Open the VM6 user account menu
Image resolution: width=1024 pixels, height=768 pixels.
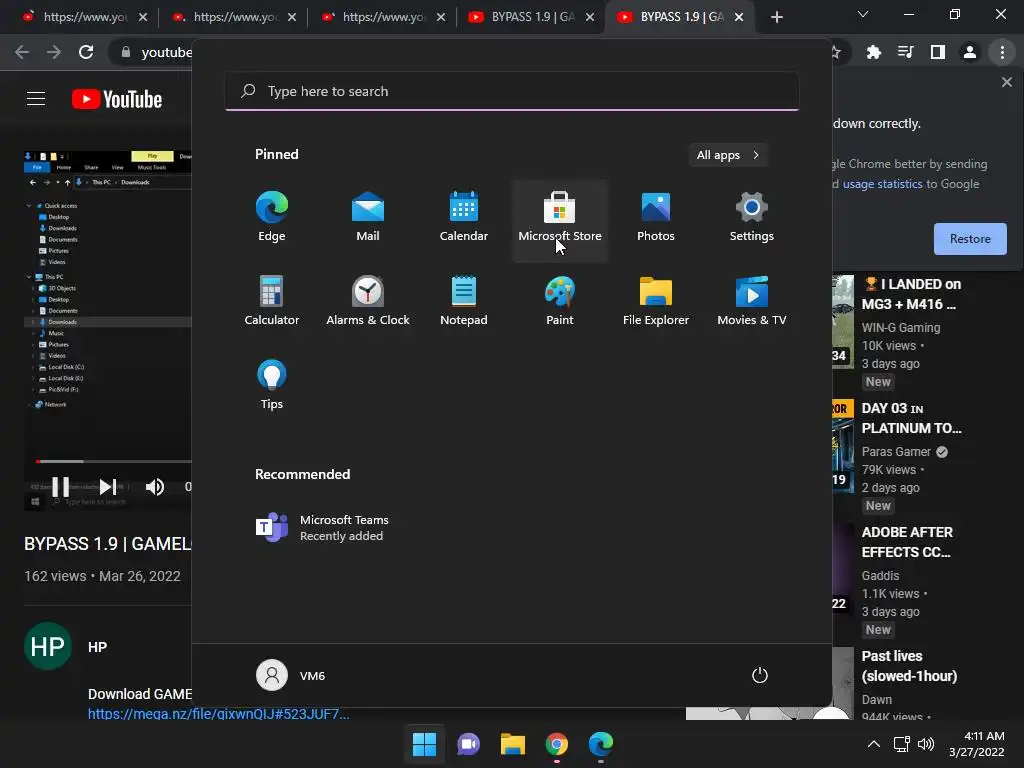coord(291,675)
